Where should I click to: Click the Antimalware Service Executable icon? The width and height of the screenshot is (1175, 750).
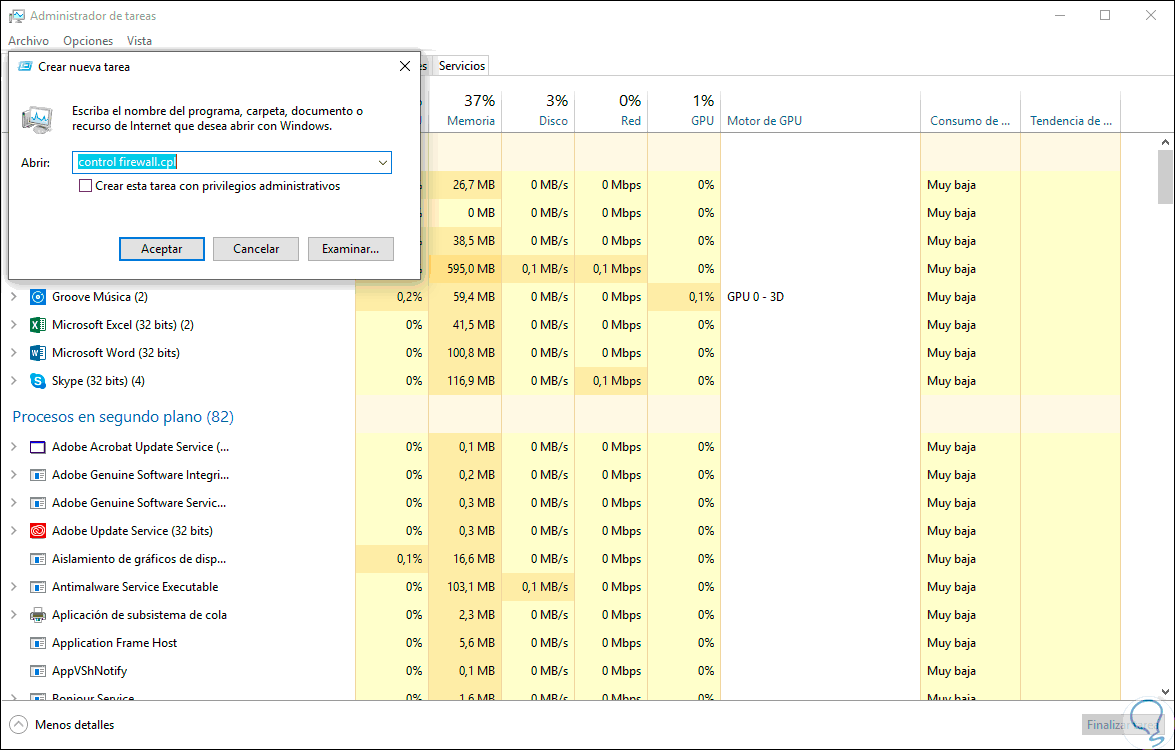[38, 587]
